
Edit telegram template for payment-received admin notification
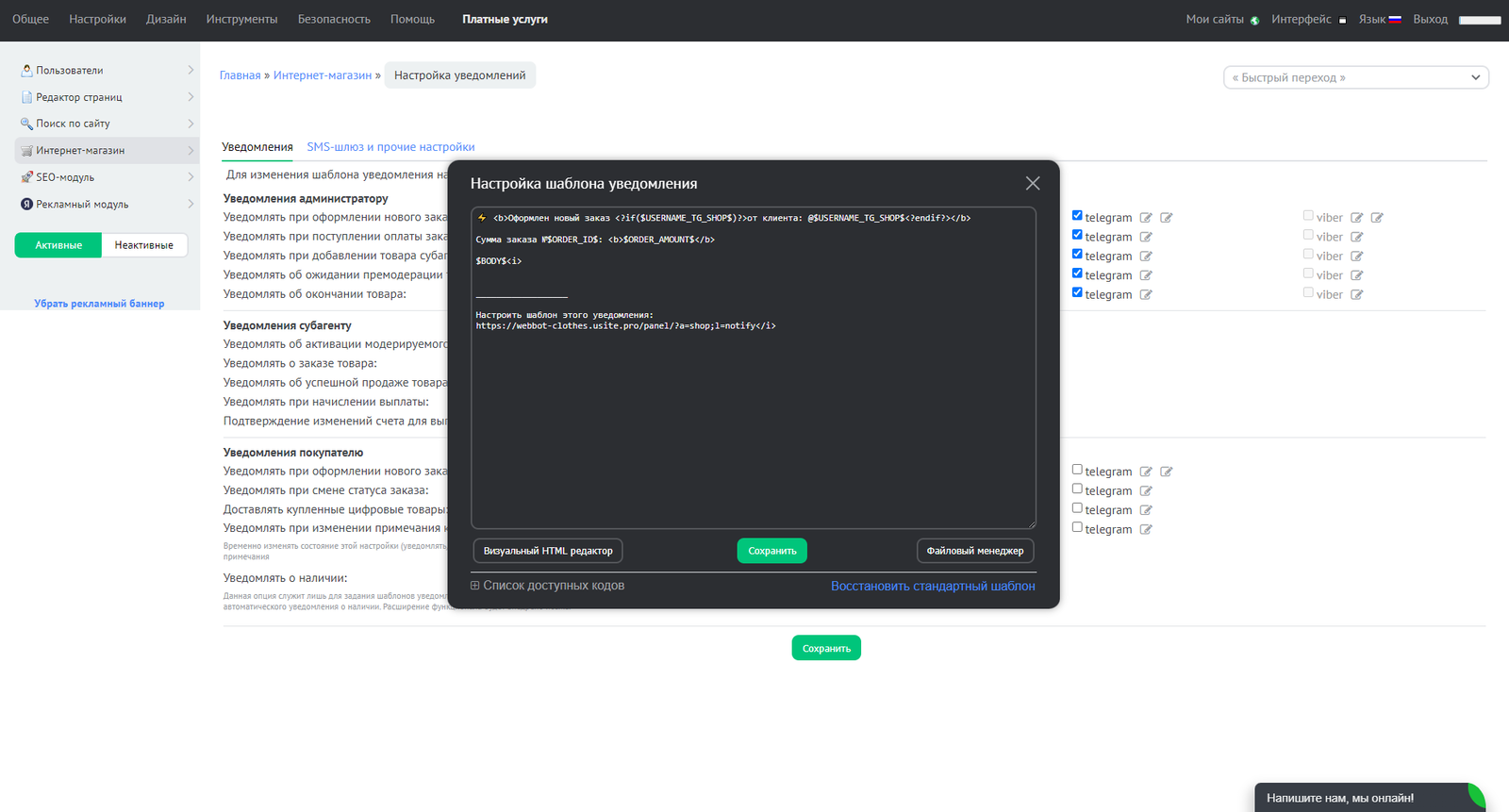coord(1146,237)
